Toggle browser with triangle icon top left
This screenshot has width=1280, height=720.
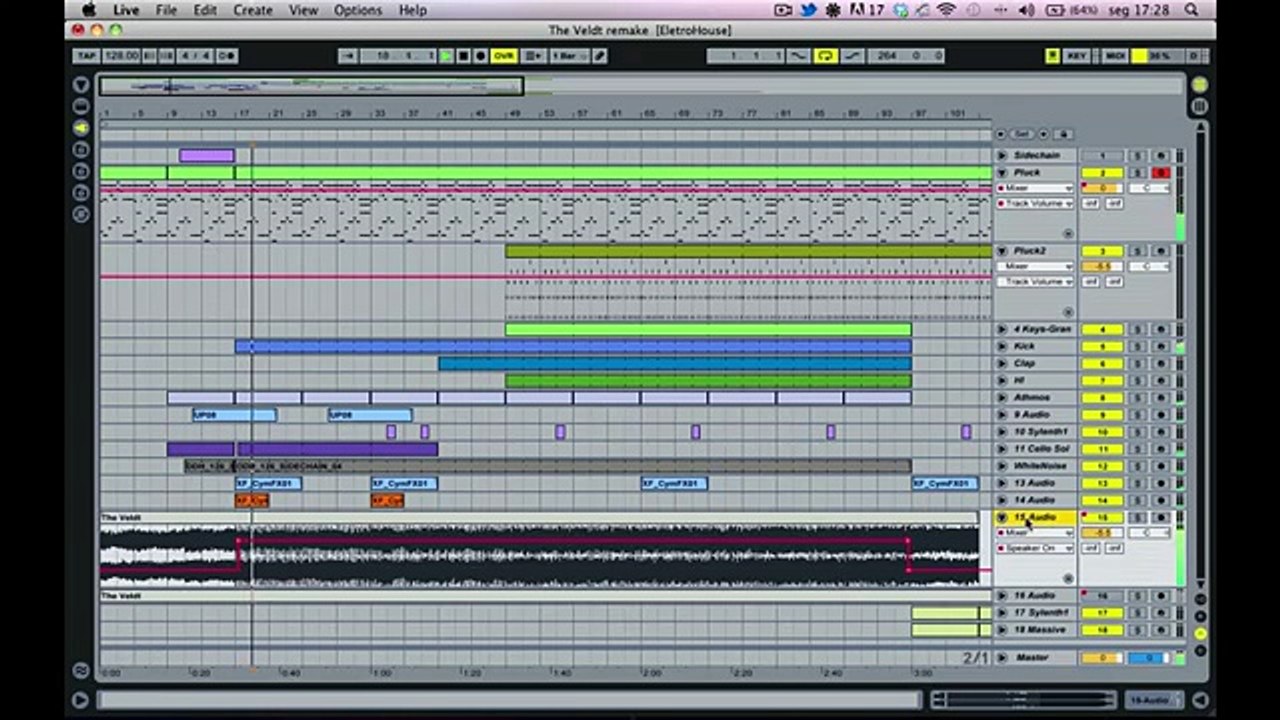coord(81,85)
